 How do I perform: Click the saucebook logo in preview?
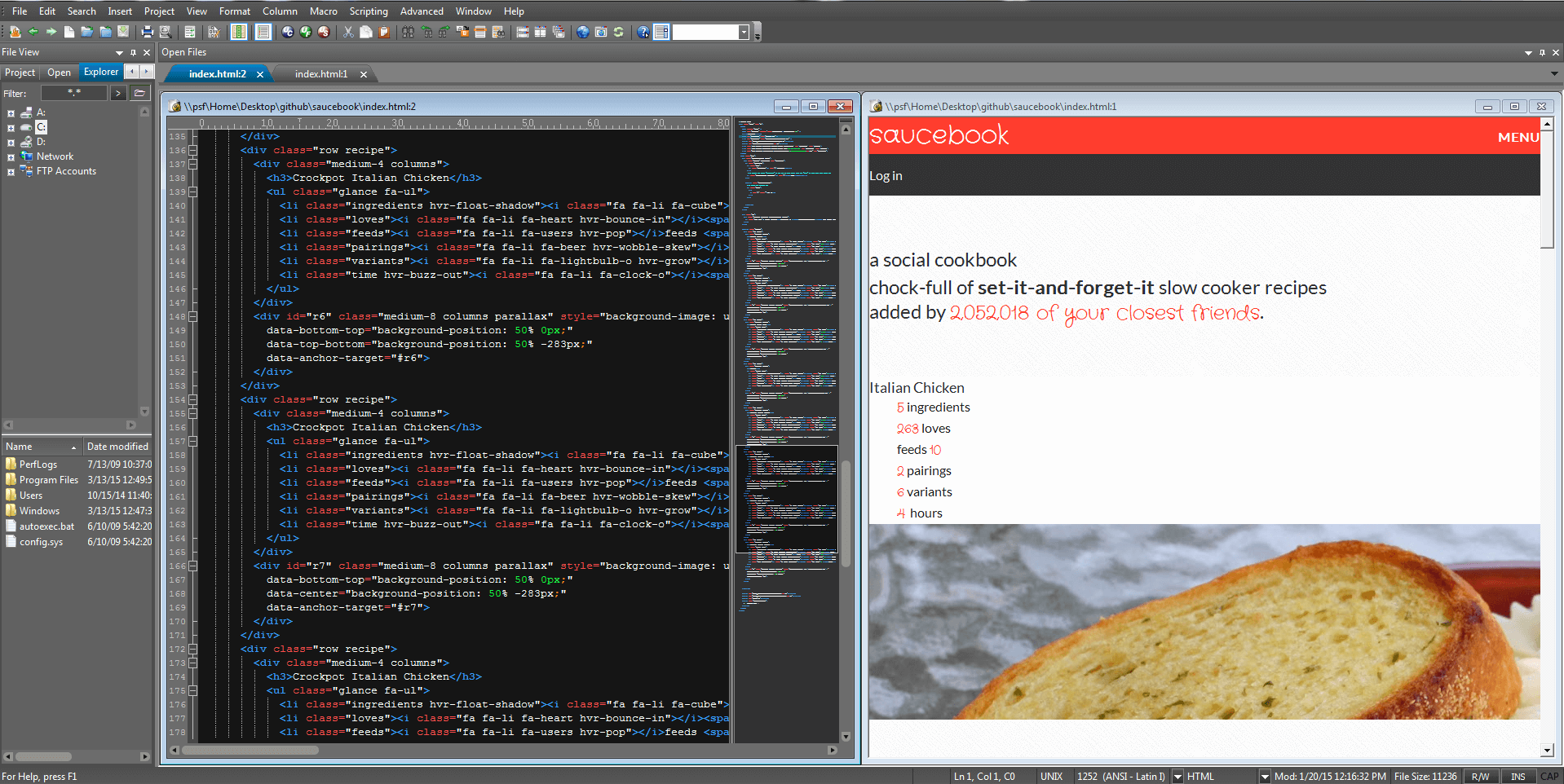[939, 134]
